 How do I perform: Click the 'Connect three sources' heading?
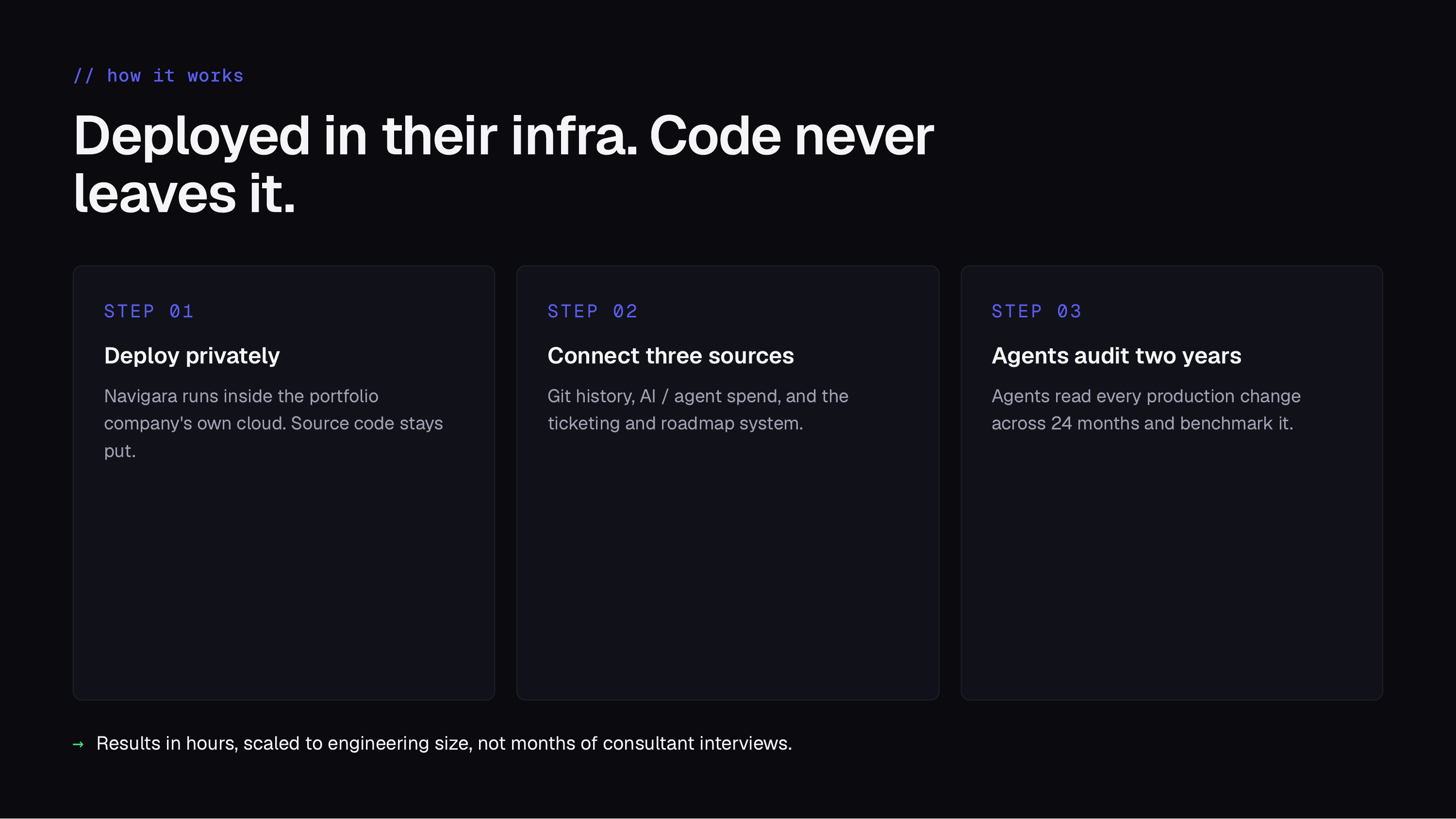click(670, 356)
